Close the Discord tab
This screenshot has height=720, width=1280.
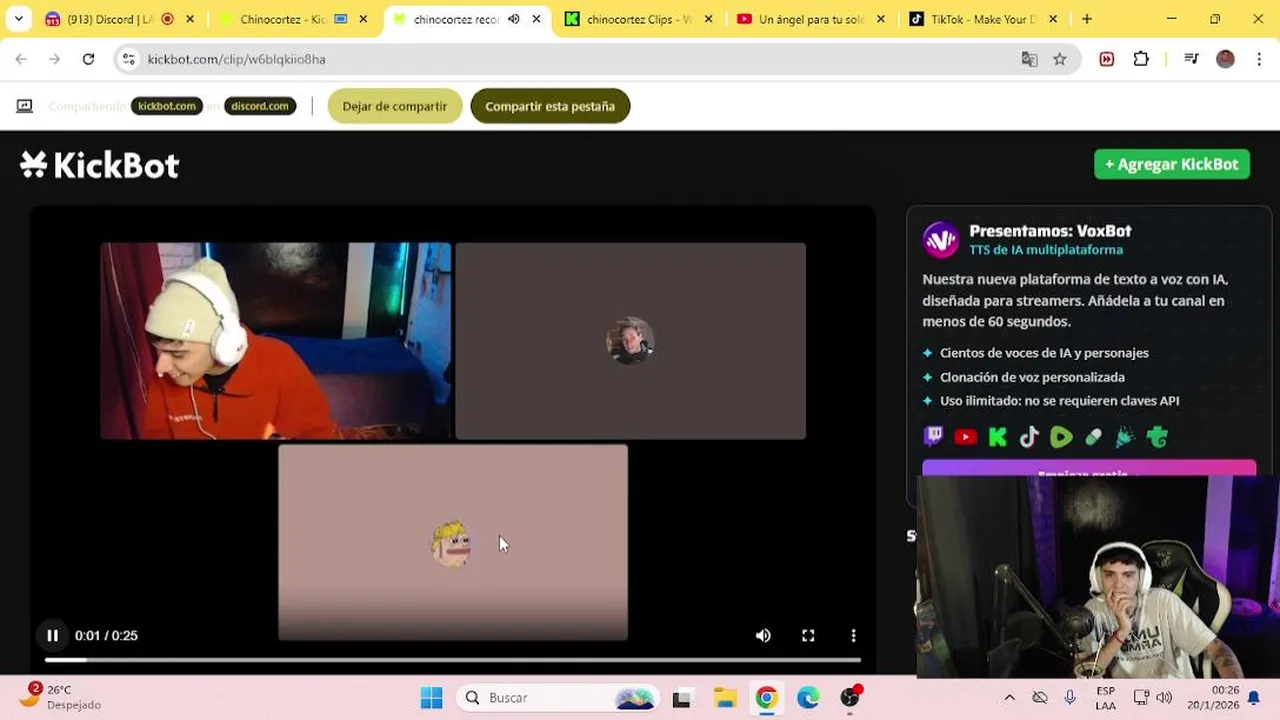190,19
